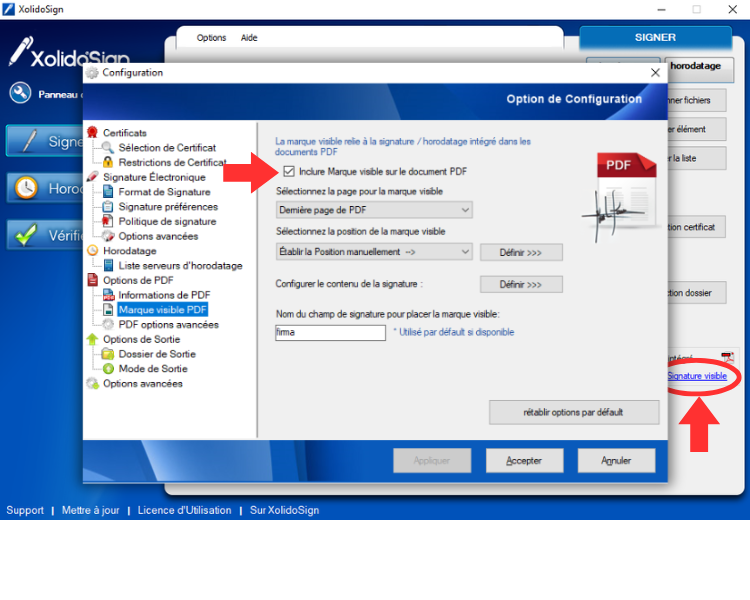Screen dimensions: 750x600
Task: Click the folder icon beside Dossier de Sortie
Action: tap(108, 354)
